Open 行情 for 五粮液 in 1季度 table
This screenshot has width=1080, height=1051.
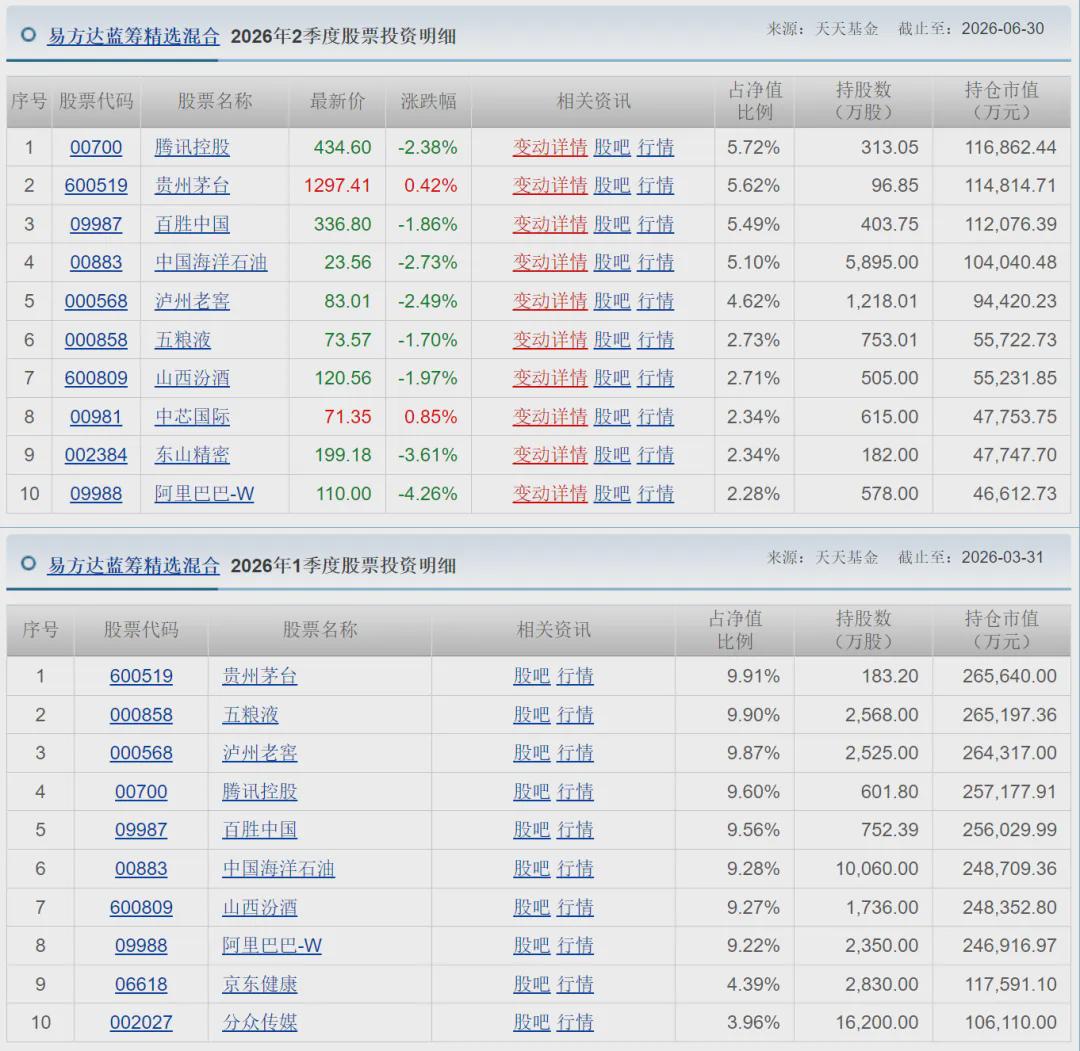(574, 716)
